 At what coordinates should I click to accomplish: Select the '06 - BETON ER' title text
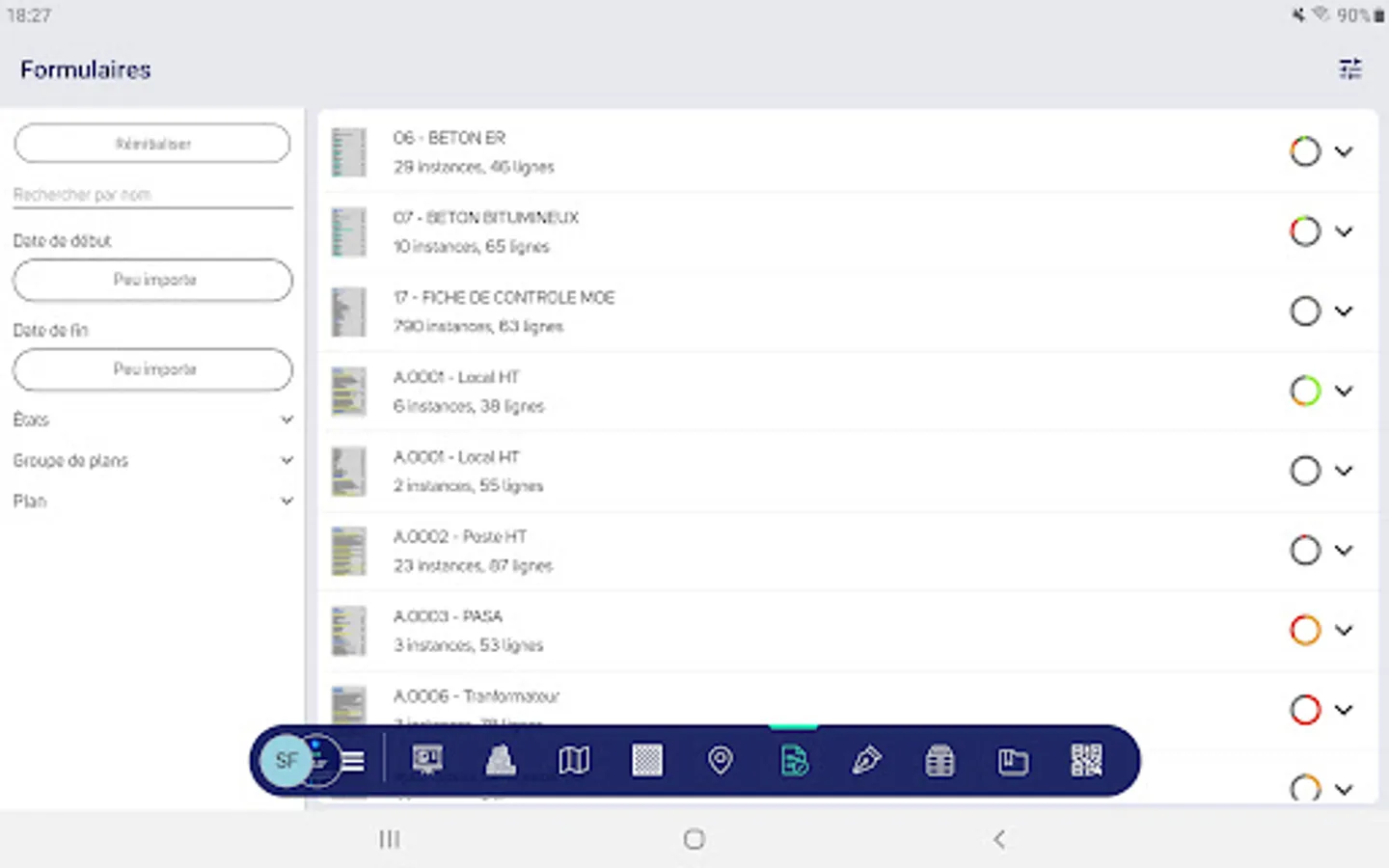click(x=449, y=138)
